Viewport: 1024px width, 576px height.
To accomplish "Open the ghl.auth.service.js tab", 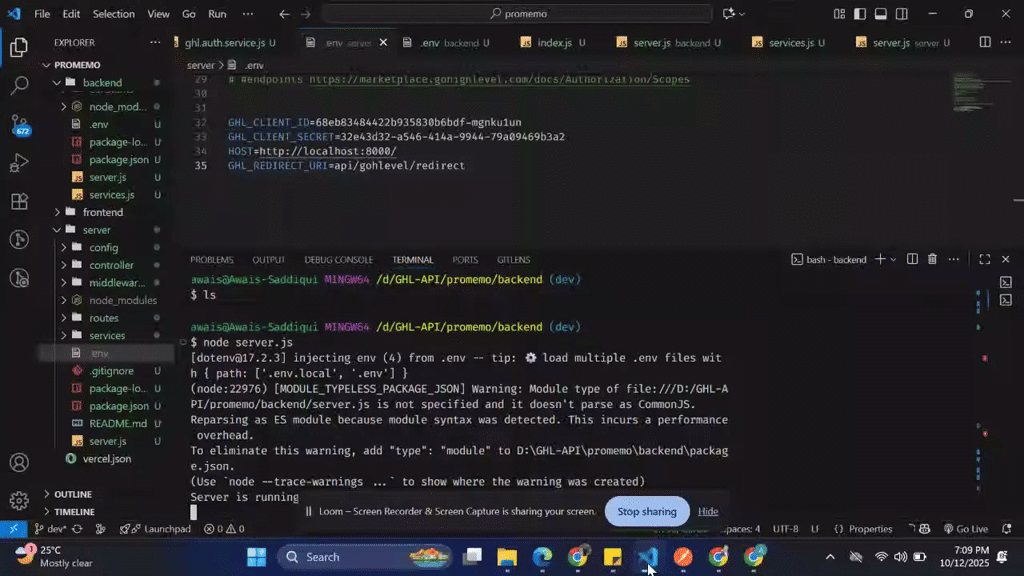I will (225, 42).
